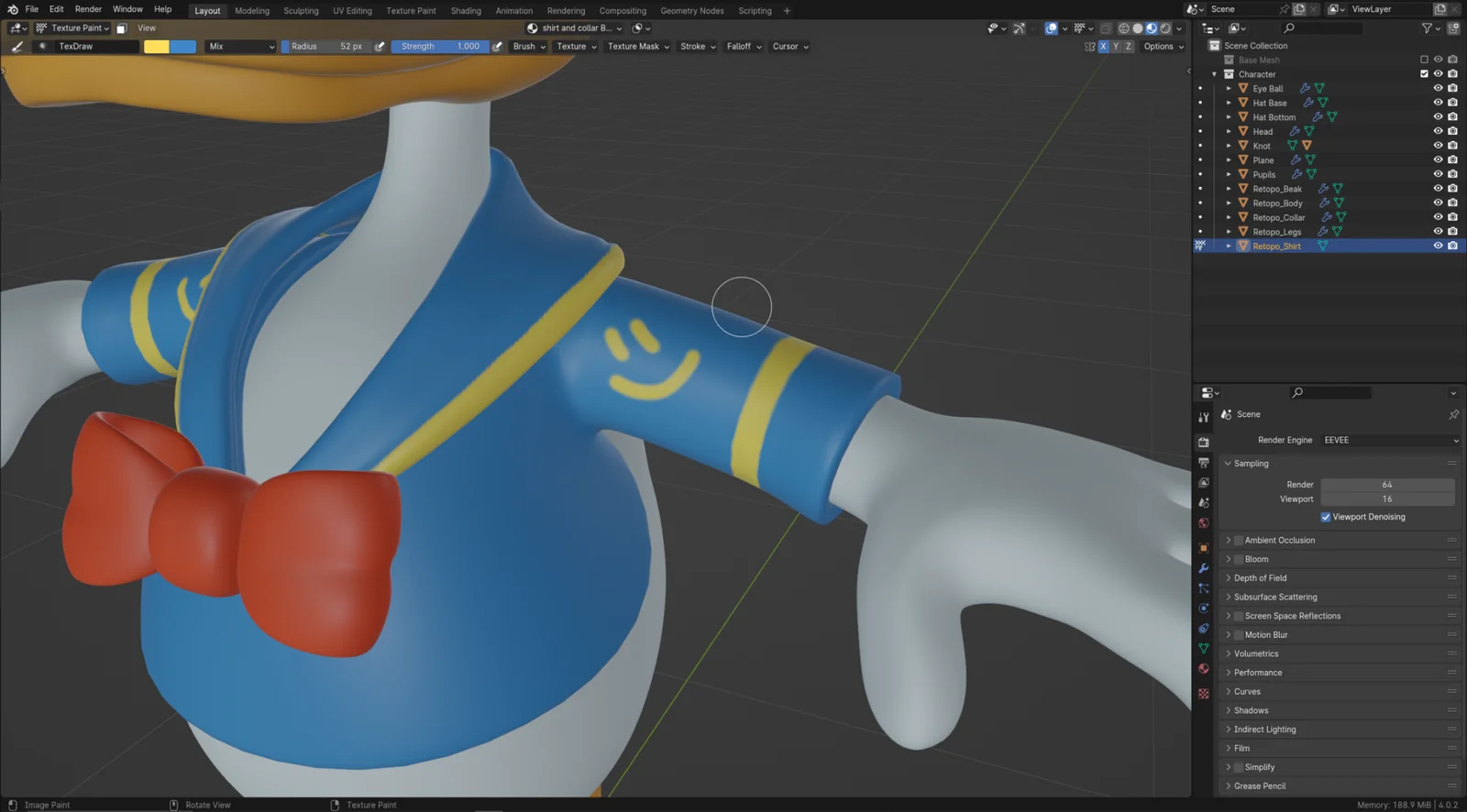Open the Render menu
Image resolution: width=1467 pixels, height=812 pixels.
88,9
